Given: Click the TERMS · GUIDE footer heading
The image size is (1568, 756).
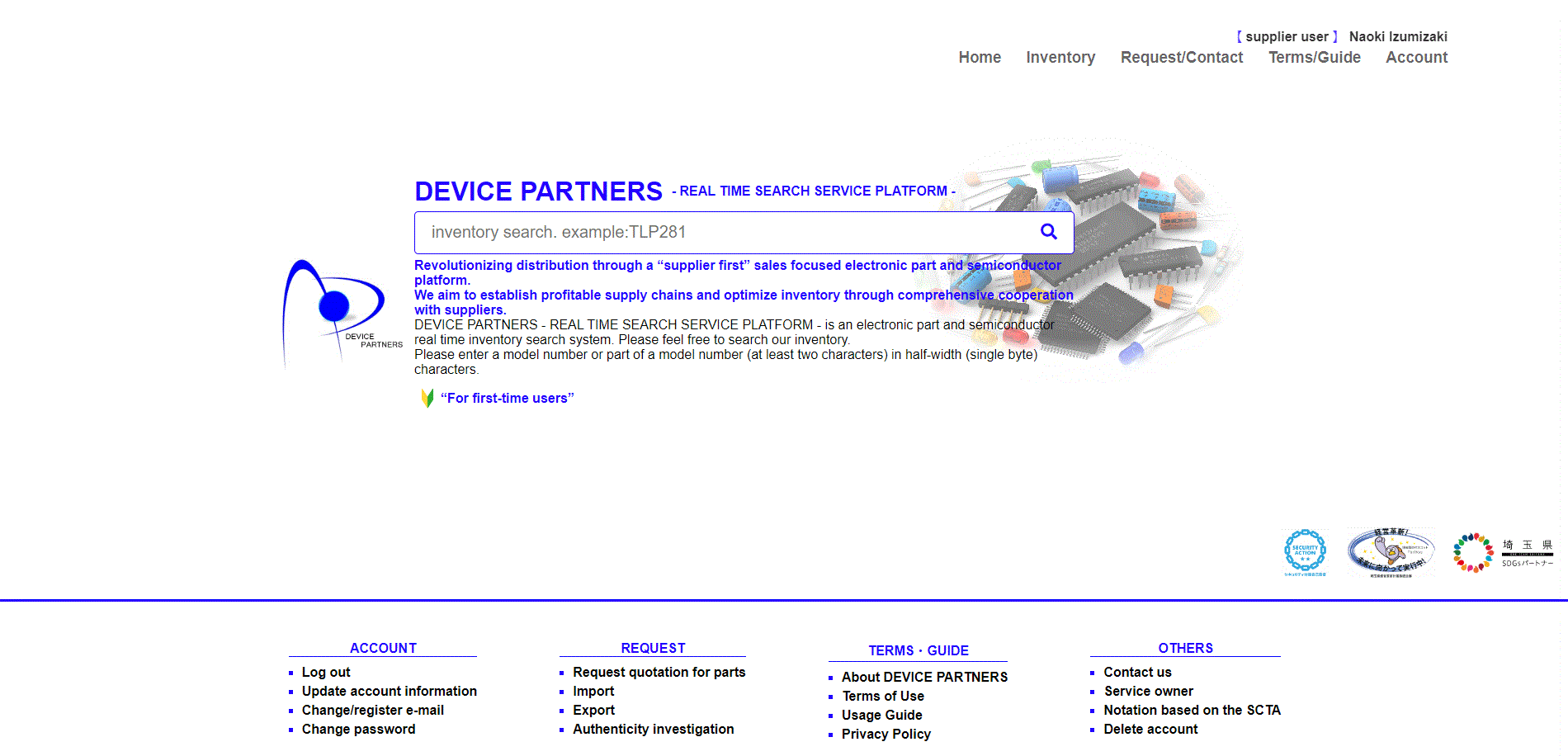Looking at the screenshot, I should (919, 650).
